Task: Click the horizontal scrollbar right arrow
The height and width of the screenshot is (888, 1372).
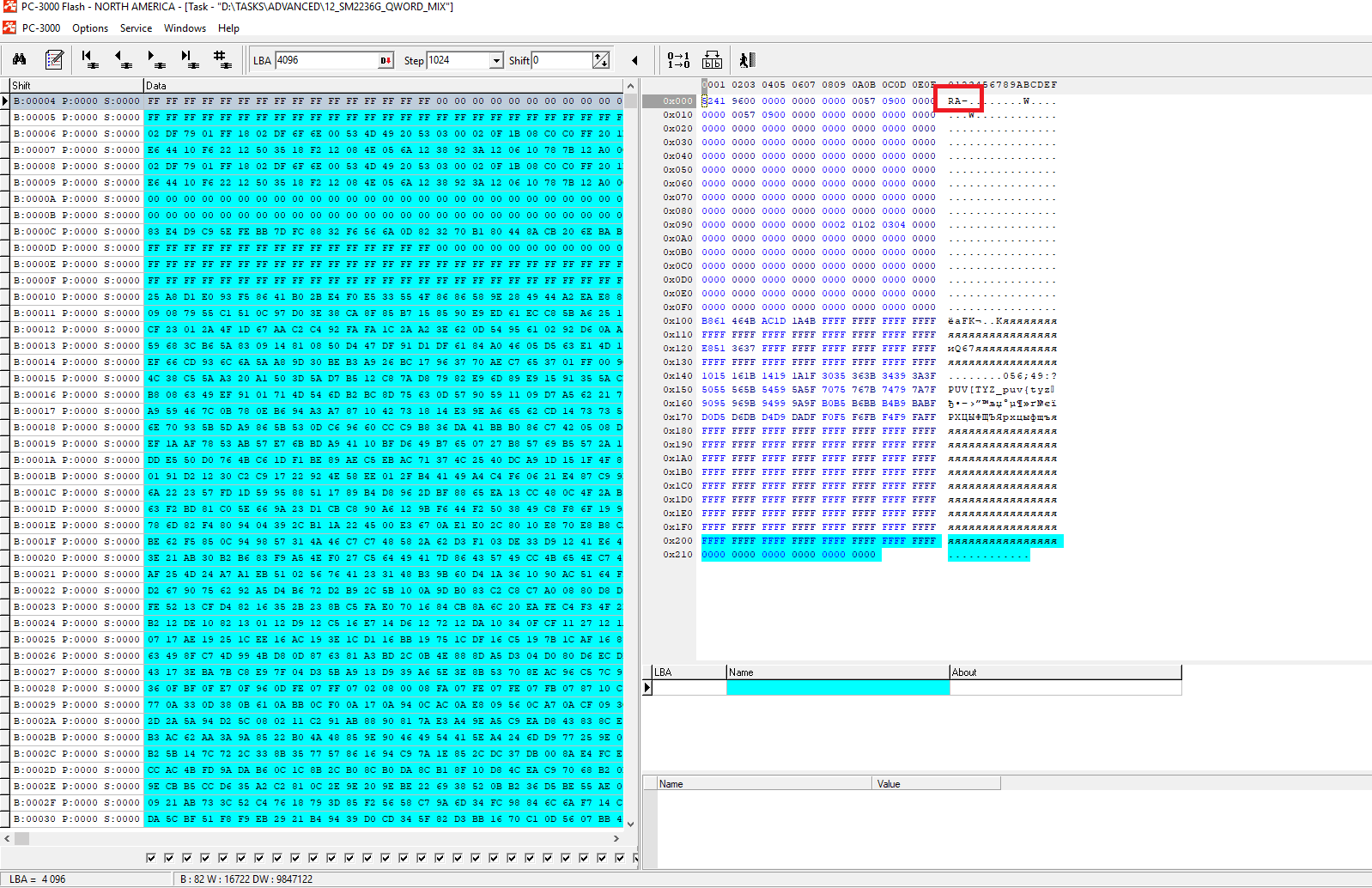Action: tap(616, 838)
